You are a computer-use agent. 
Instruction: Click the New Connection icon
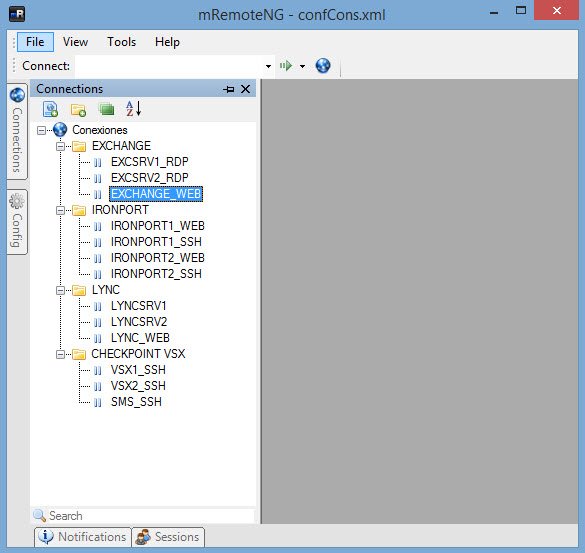click(x=50, y=109)
